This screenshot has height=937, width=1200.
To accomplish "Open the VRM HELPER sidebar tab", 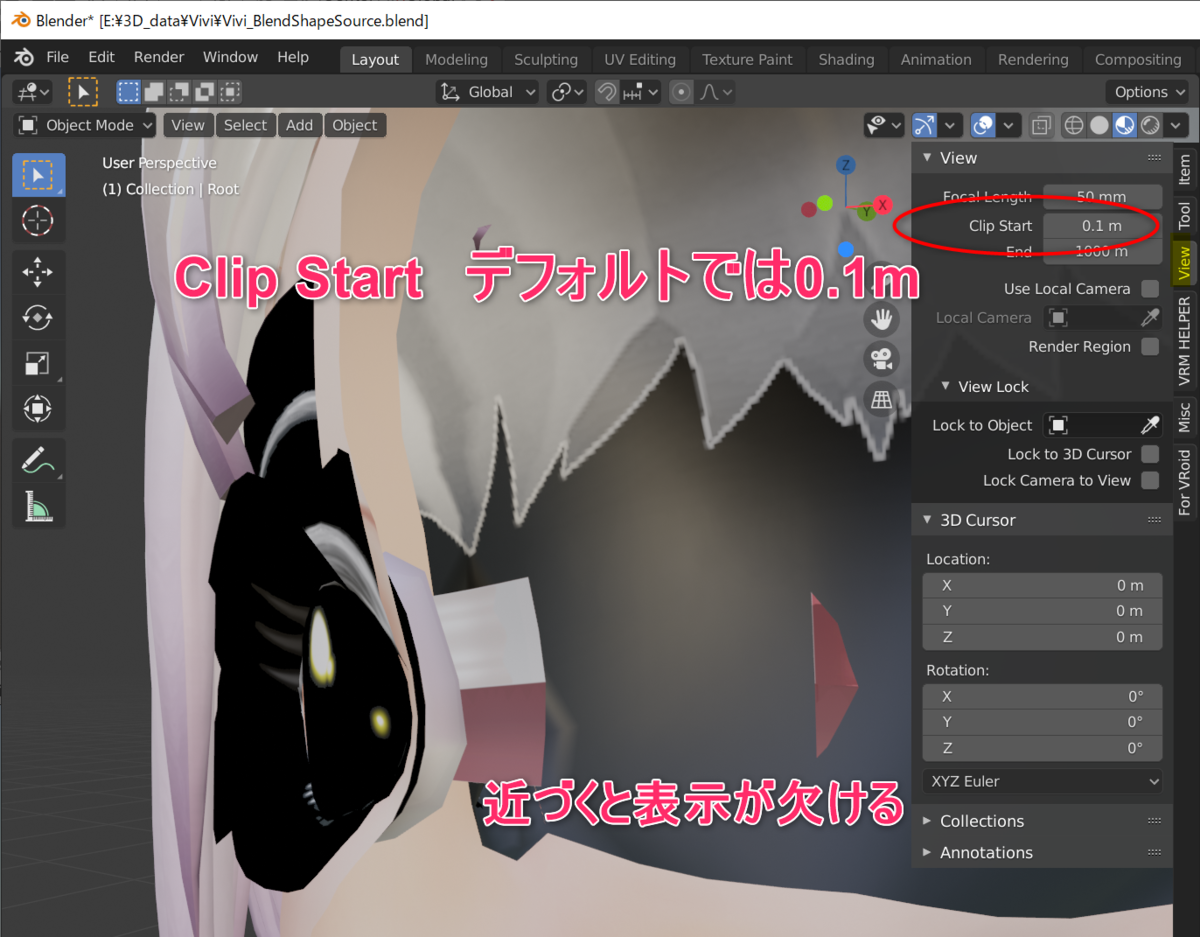I will tap(1184, 341).
